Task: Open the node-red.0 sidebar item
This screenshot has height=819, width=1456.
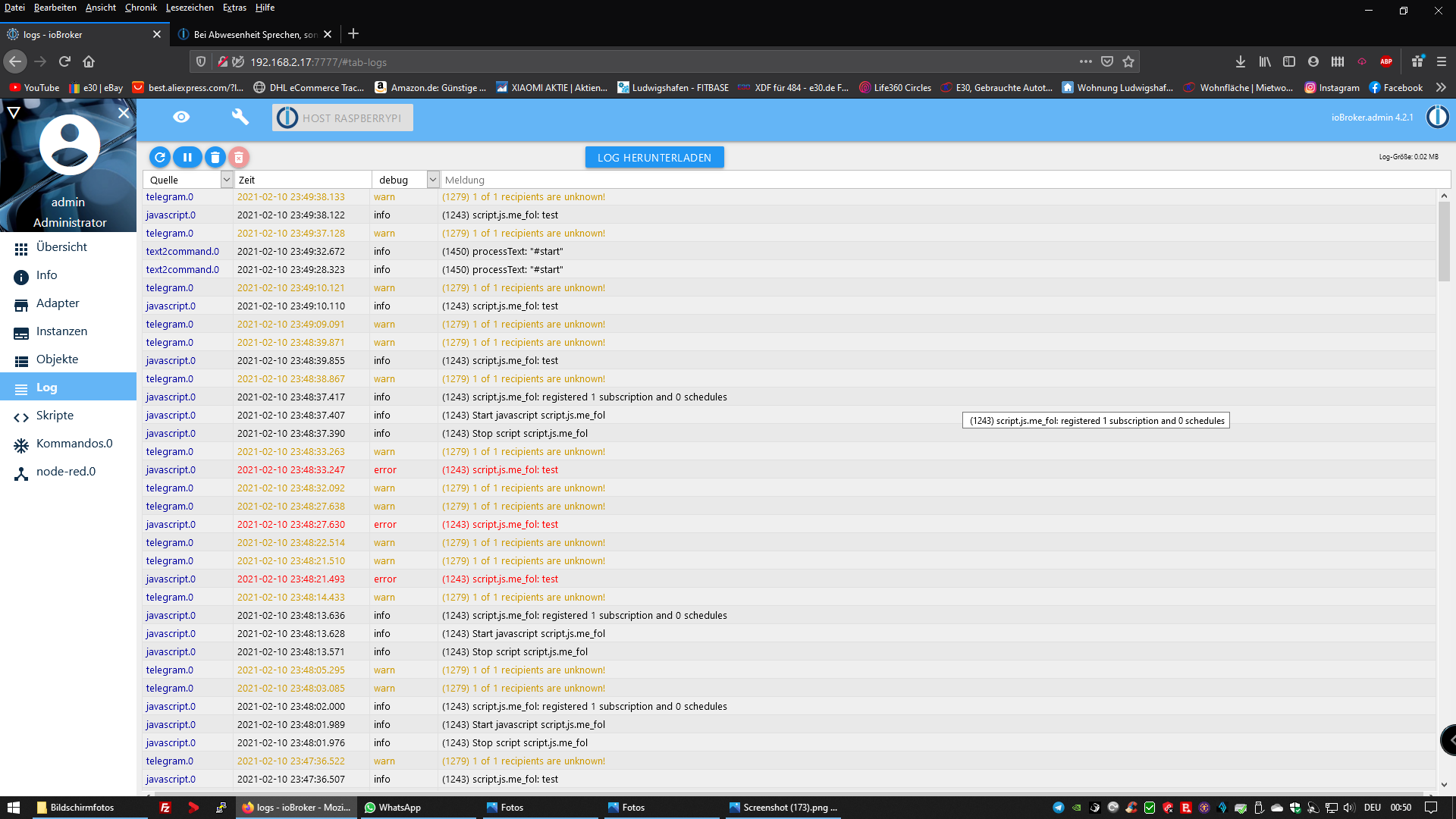Action: (66, 472)
